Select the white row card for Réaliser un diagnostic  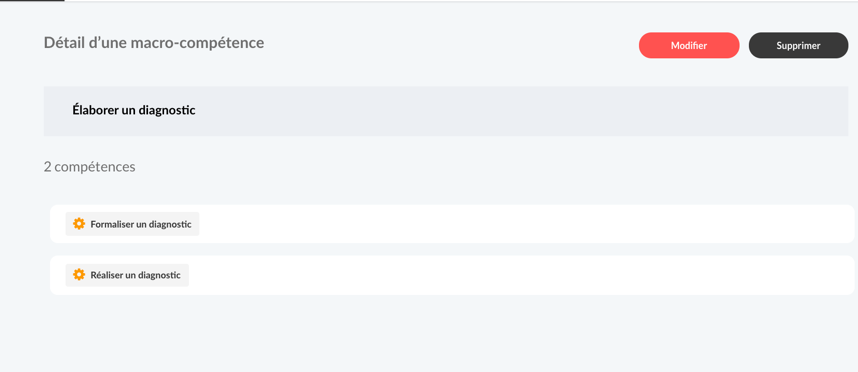(x=452, y=275)
